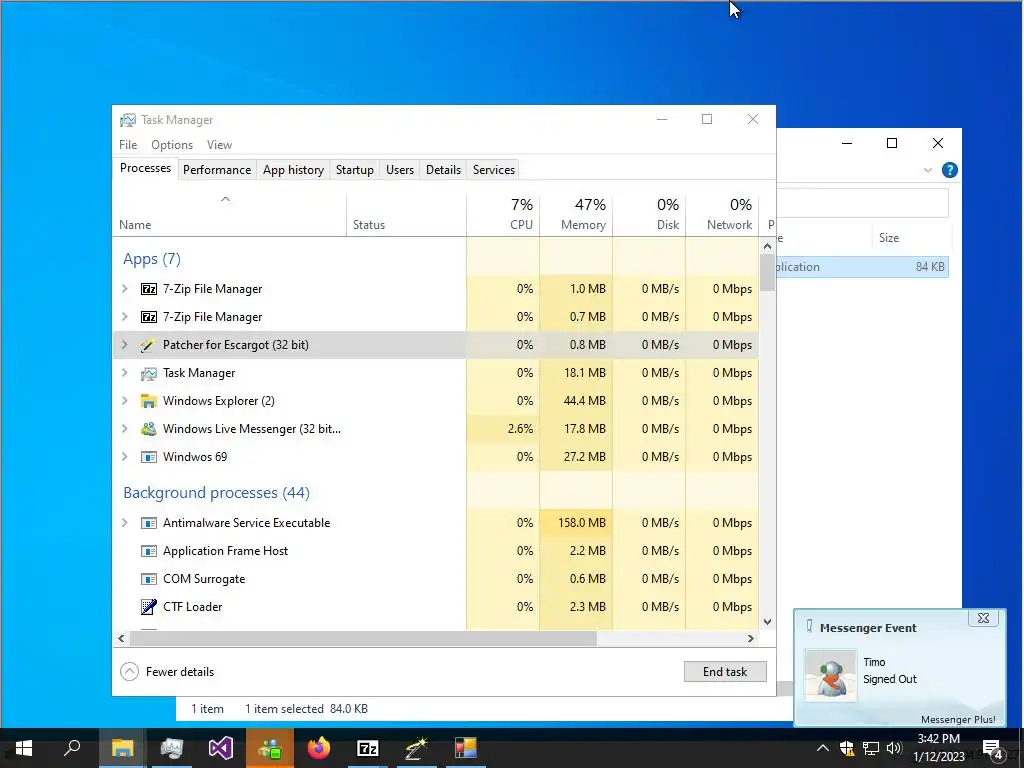This screenshot has width=1024, height=768.
Task: Open the colorful window app on the taskbar
Action: (x=466, y=748)
